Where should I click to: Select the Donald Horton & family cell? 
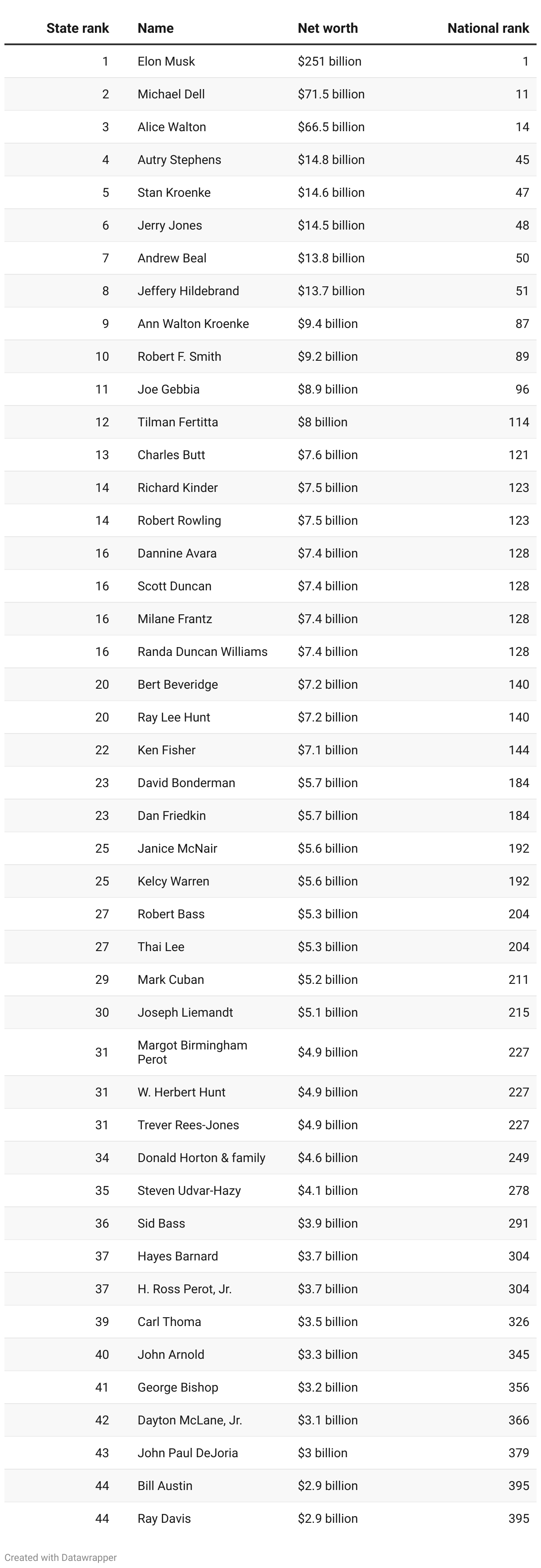202,1157
